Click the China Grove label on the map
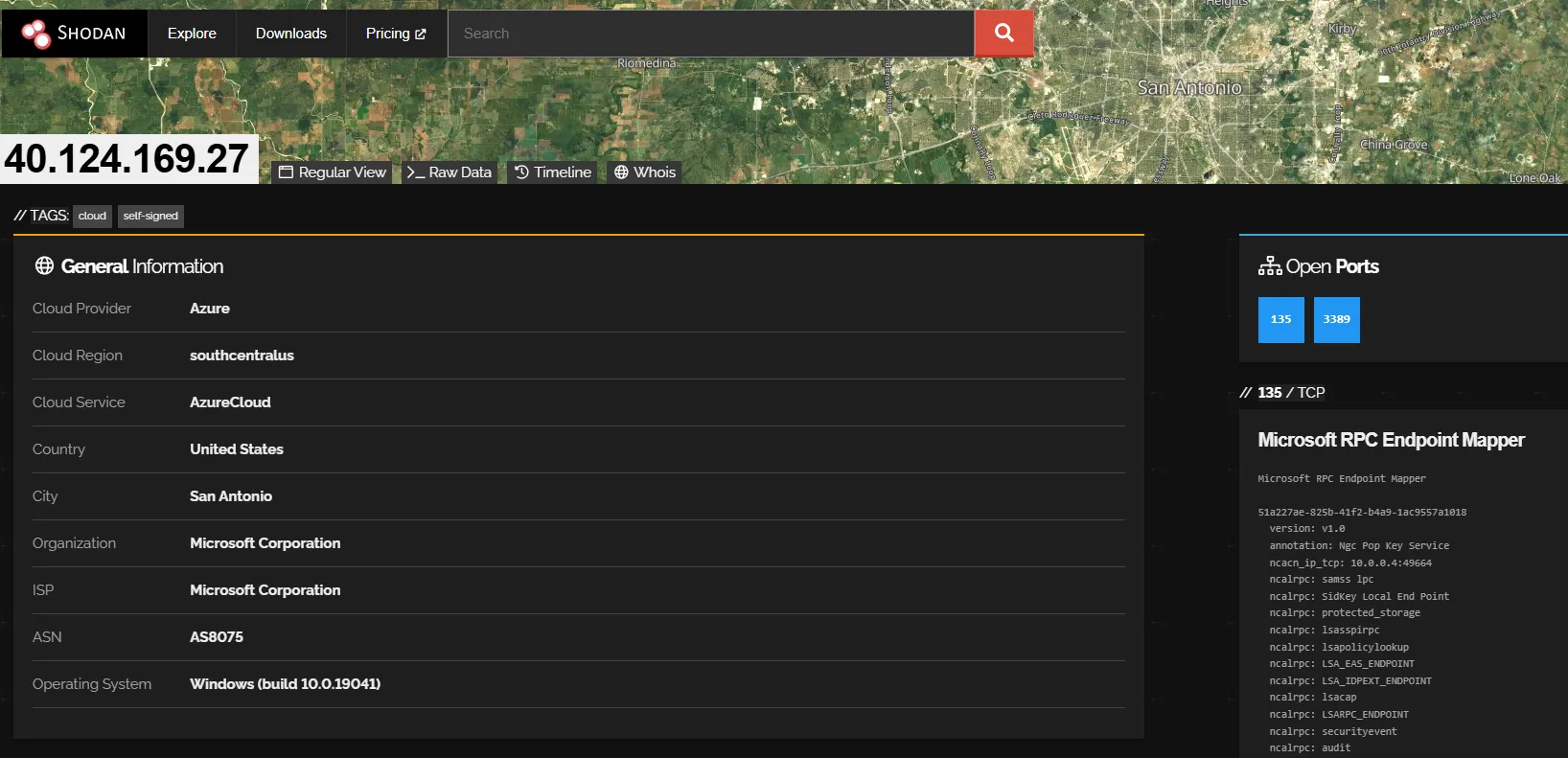 pyautogui.click(x=1394, y=145)
